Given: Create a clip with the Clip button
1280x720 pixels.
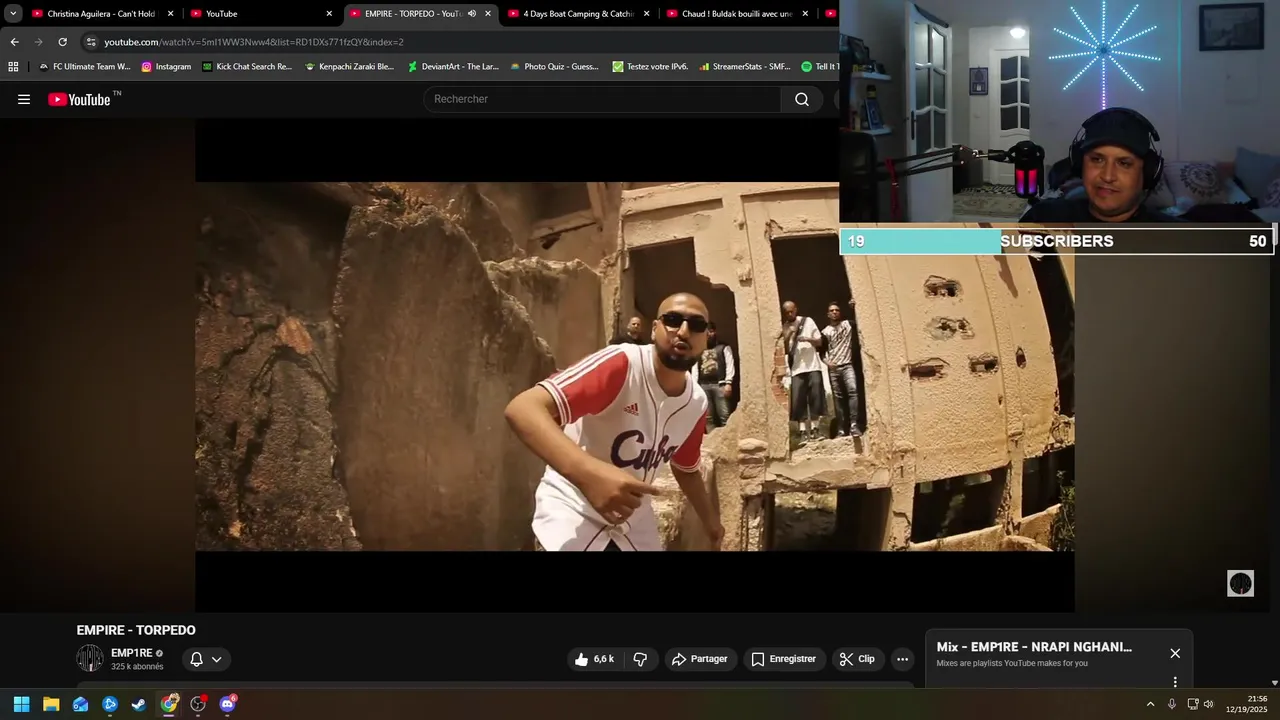Looking at the screenshot, I should pyautogui.click(x=857, y=659).
